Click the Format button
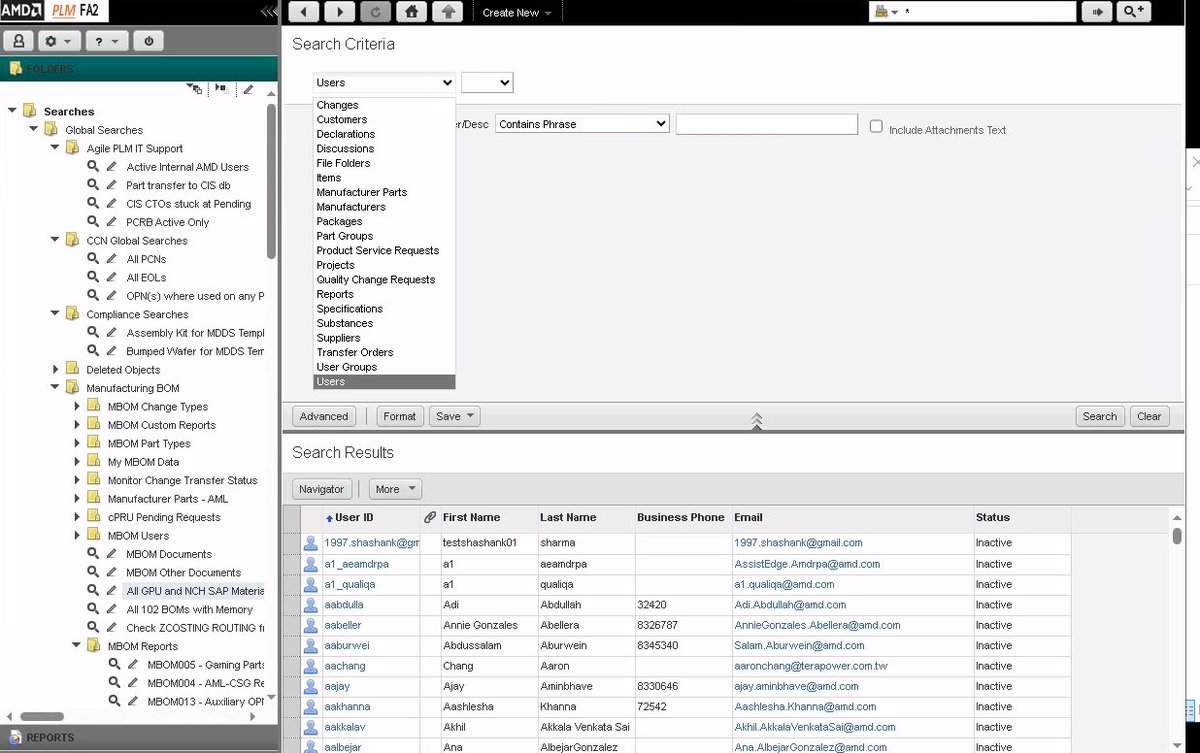The height and width of the screenshot is (753, 1200). point(400,416)
